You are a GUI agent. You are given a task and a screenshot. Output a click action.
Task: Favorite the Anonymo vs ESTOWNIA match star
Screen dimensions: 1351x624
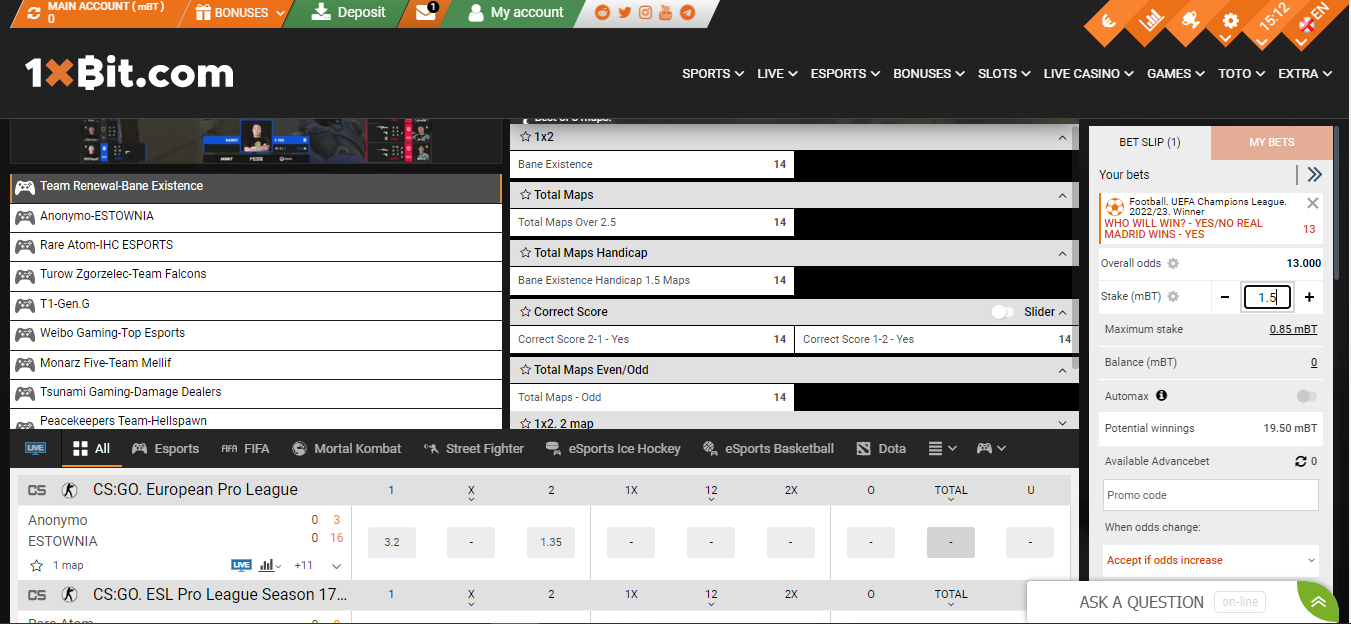pyautogui.click(x=36, y=566)
